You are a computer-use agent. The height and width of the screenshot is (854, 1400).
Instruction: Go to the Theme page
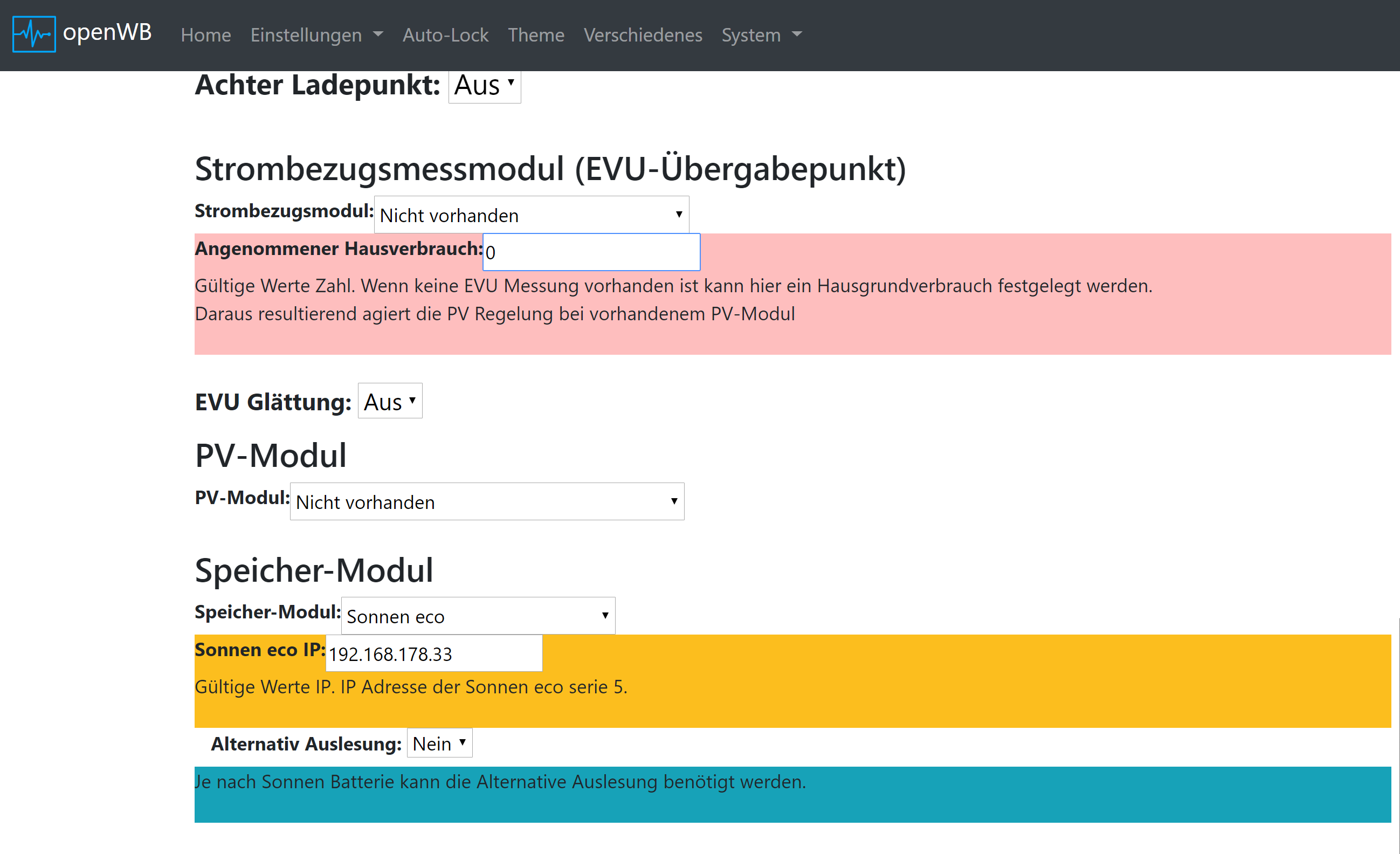(535, 35)
